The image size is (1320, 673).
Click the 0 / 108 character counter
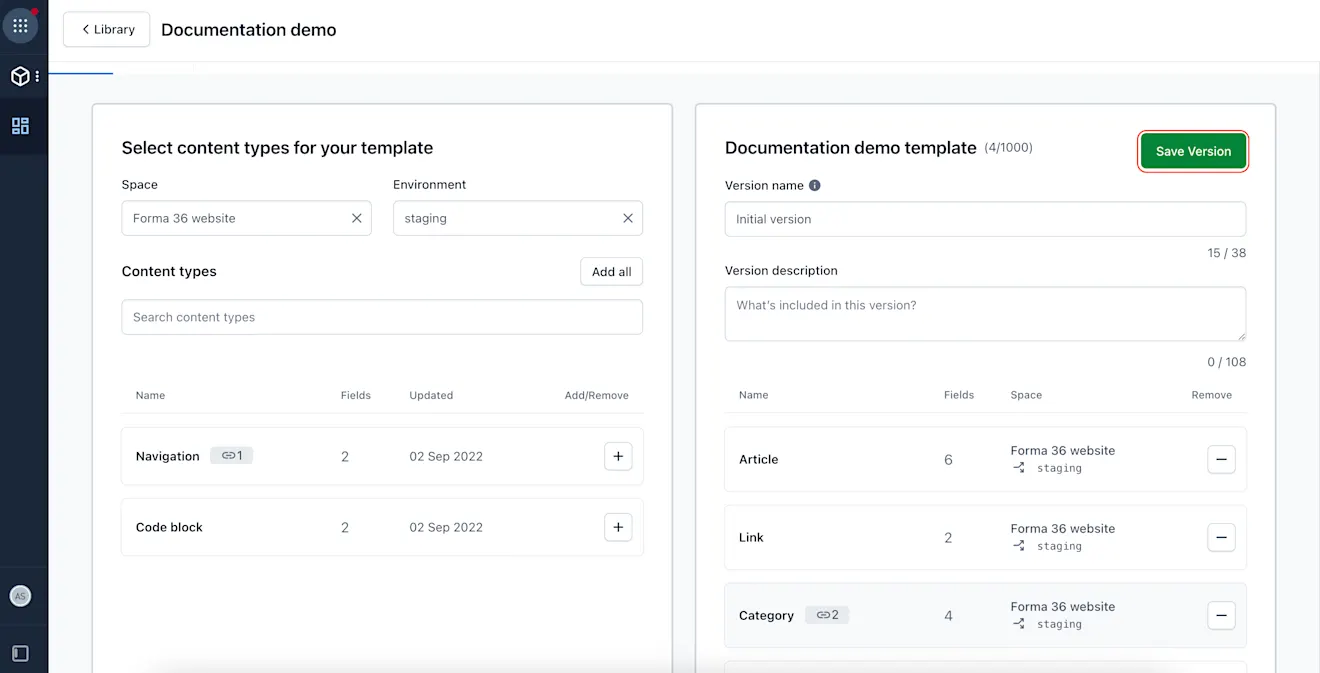tap(1227, 362)
